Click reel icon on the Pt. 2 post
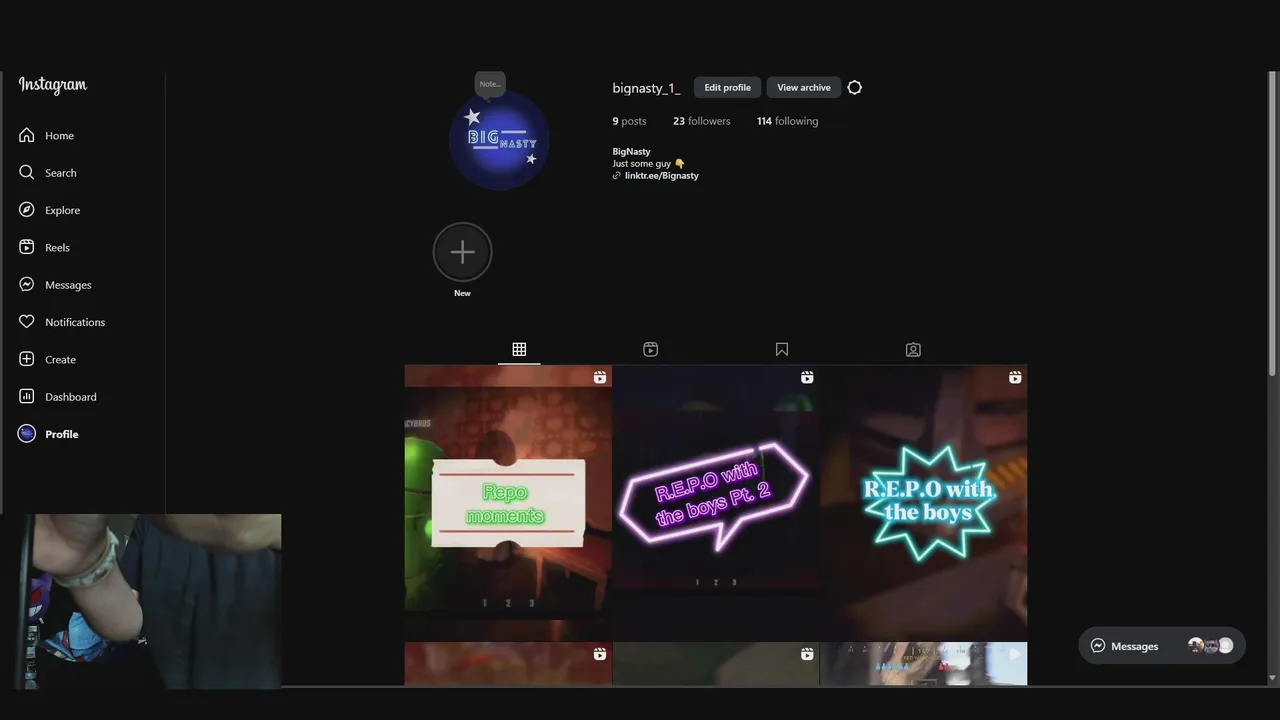The height and width of the screenshot is (720, 1280). pyautogui.click(x=807, y=377)
